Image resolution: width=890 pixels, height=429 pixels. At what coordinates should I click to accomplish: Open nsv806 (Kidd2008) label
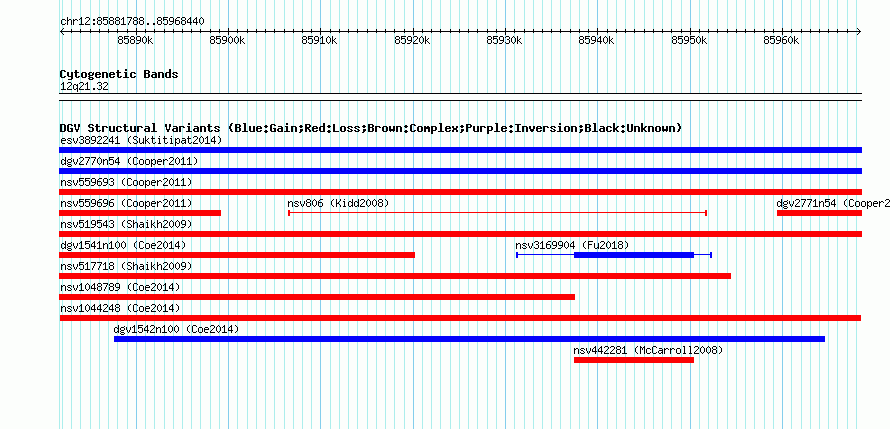[x=338, y=203]
